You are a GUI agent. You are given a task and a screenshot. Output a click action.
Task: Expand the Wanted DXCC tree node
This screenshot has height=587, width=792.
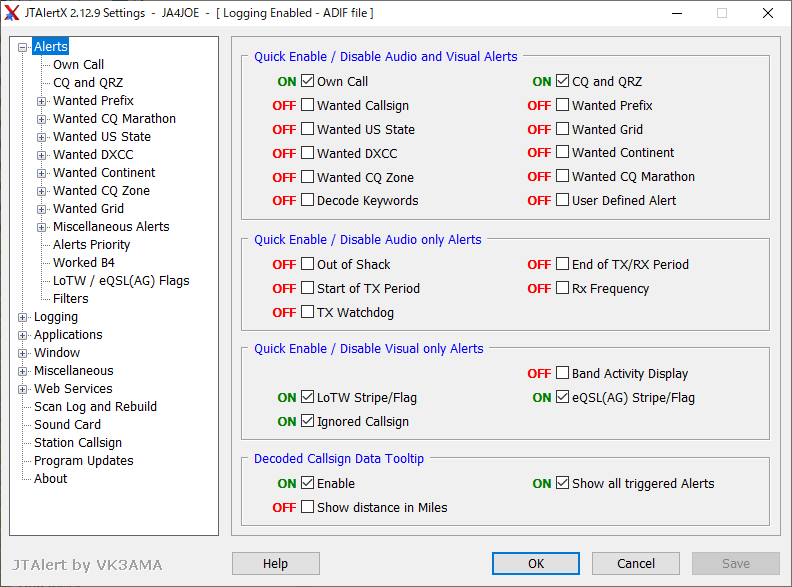point(41,156)
